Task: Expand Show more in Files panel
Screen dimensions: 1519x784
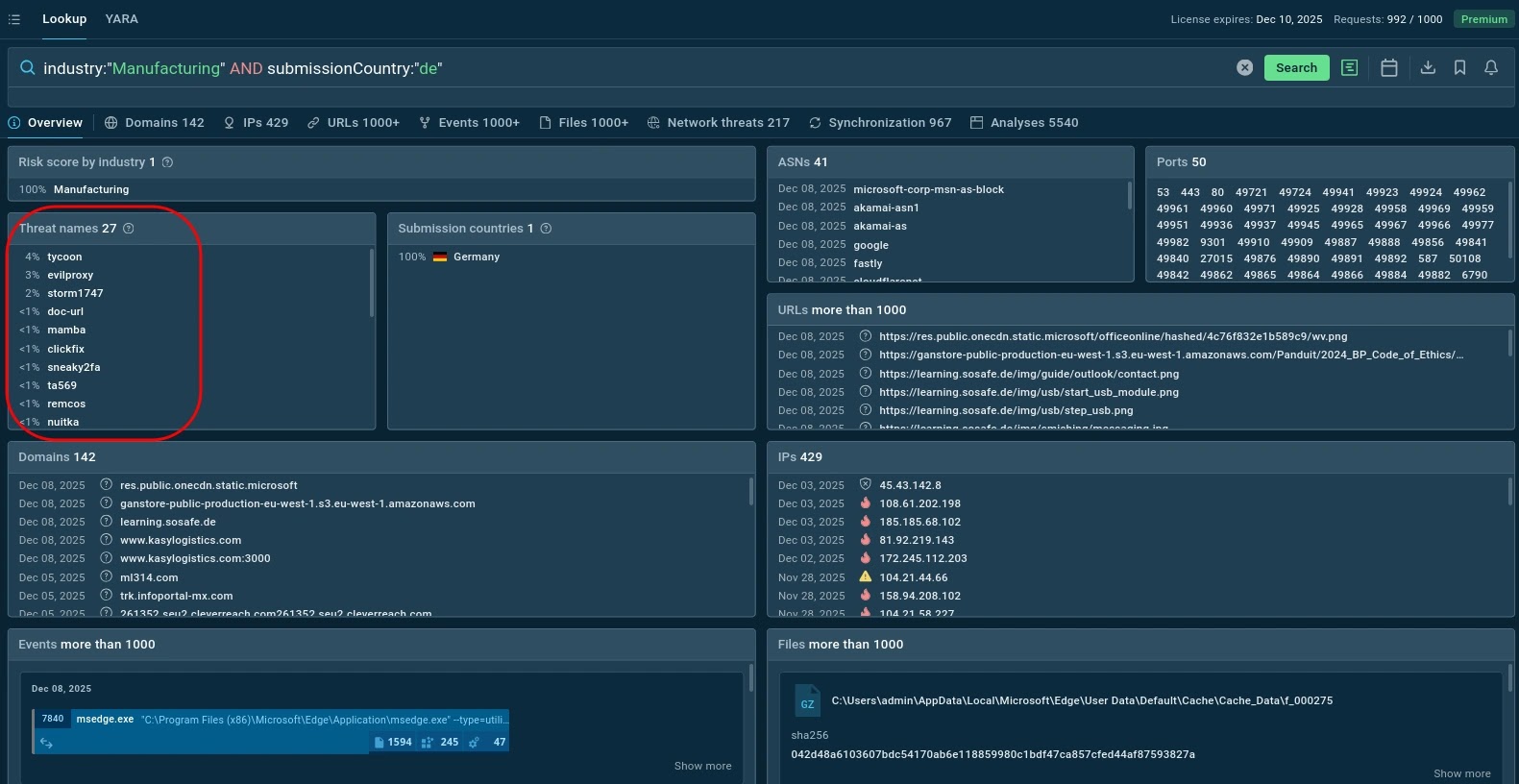Action: 1461,773
